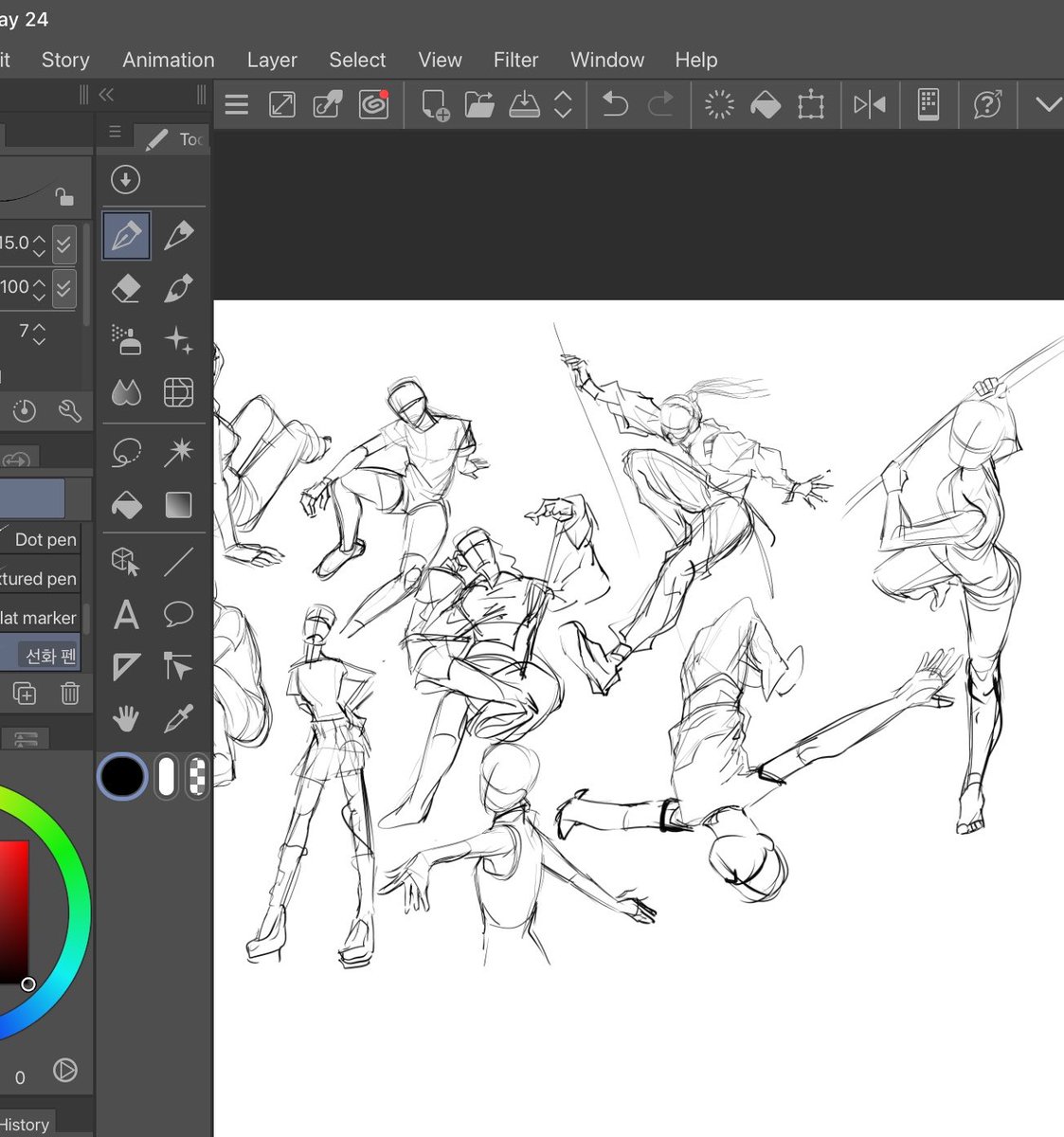
Task: Adjust the brush size 15.0 stepper
Action: (39, 244)
